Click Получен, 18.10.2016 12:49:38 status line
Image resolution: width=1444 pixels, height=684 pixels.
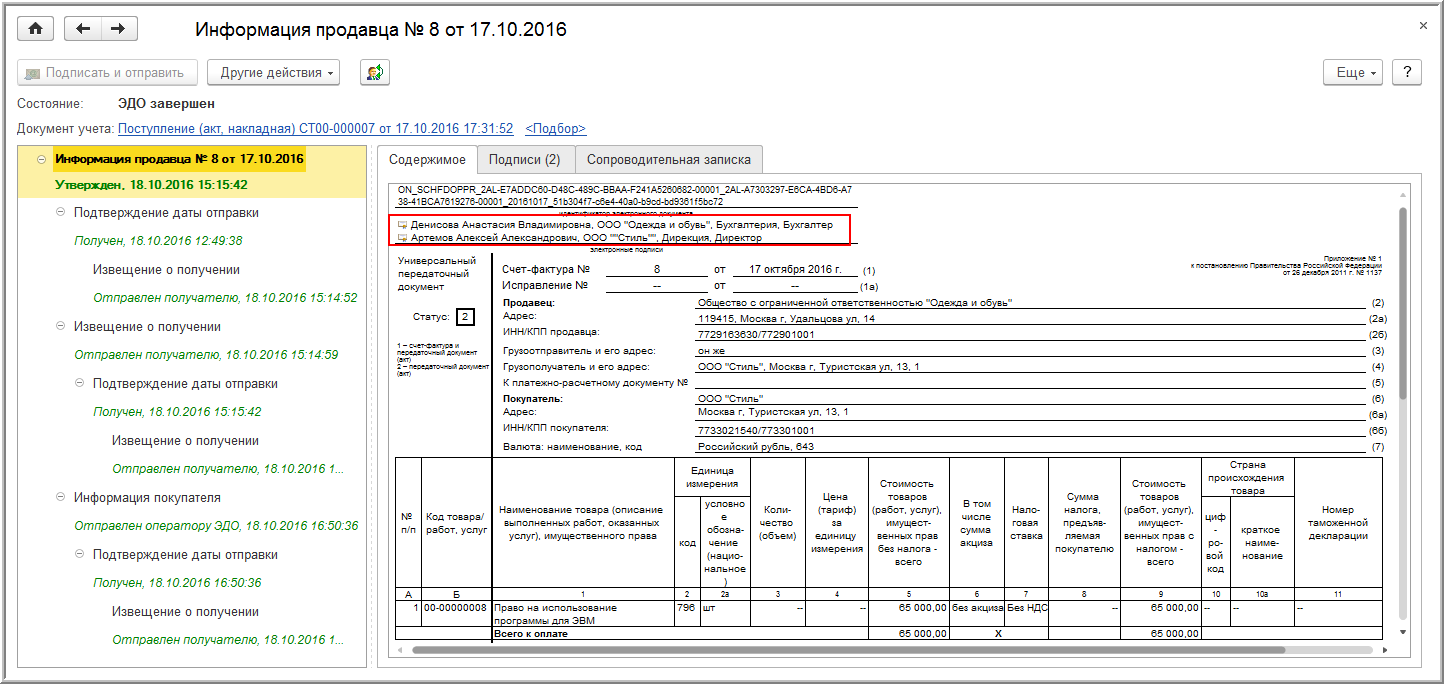click(158, 241)
